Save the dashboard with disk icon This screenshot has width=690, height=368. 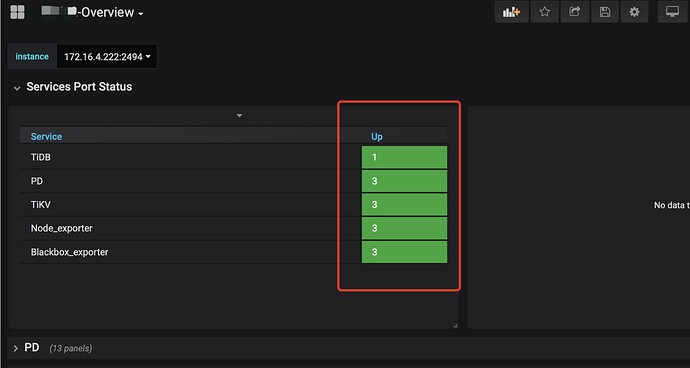pos(605,12)
